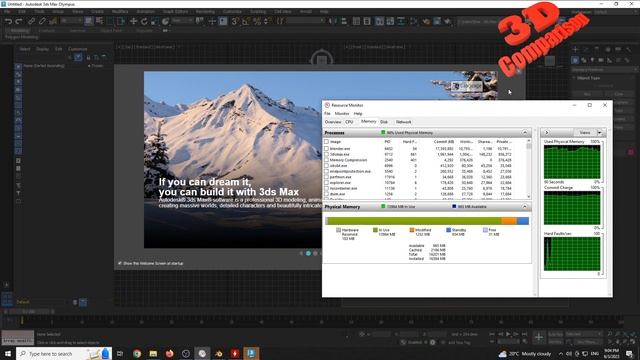Check the explorer.exe process checkbox
The image size is (640, 360).
click(x=327, y=183)
